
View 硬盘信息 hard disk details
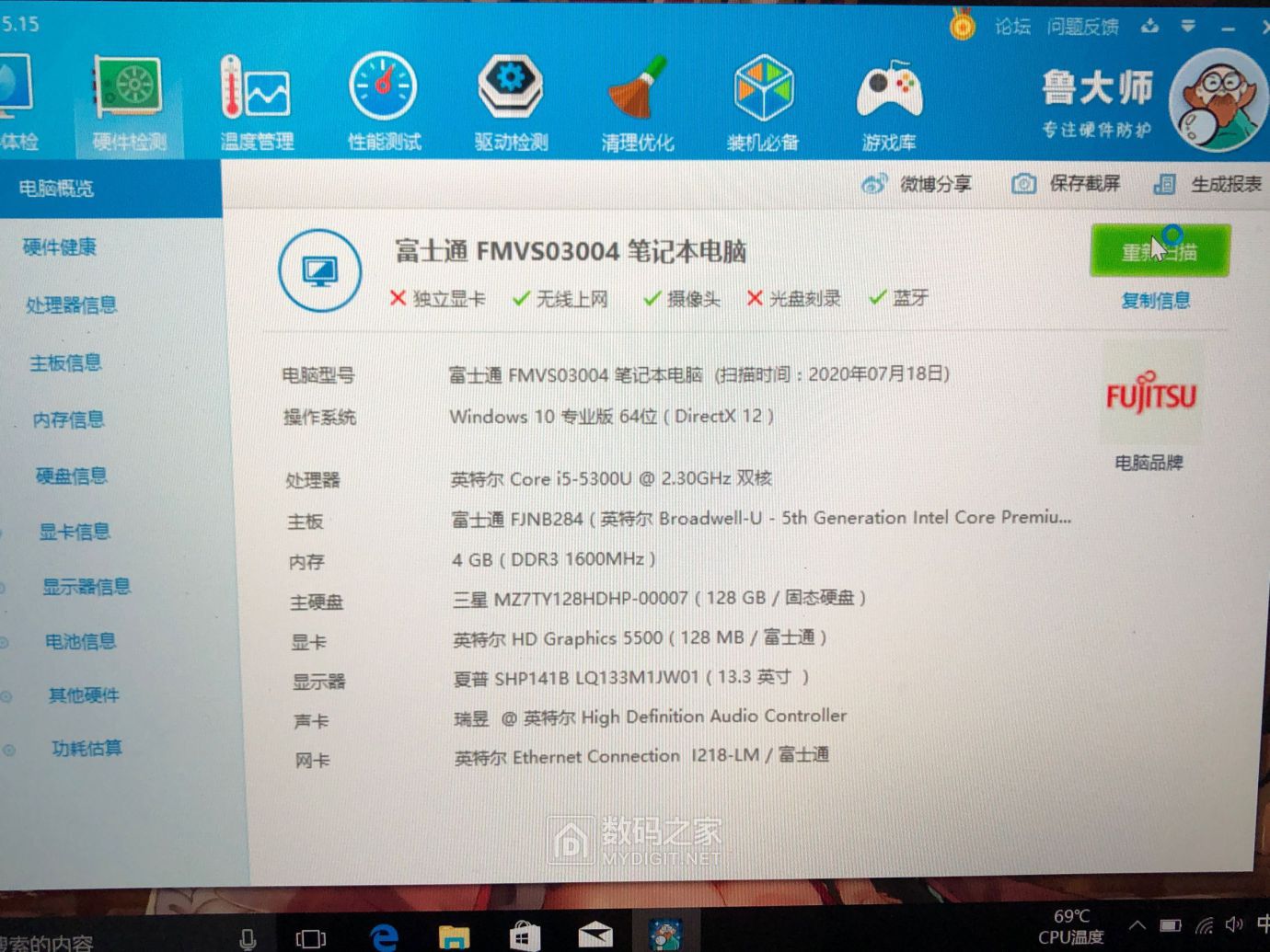point(69,476)
